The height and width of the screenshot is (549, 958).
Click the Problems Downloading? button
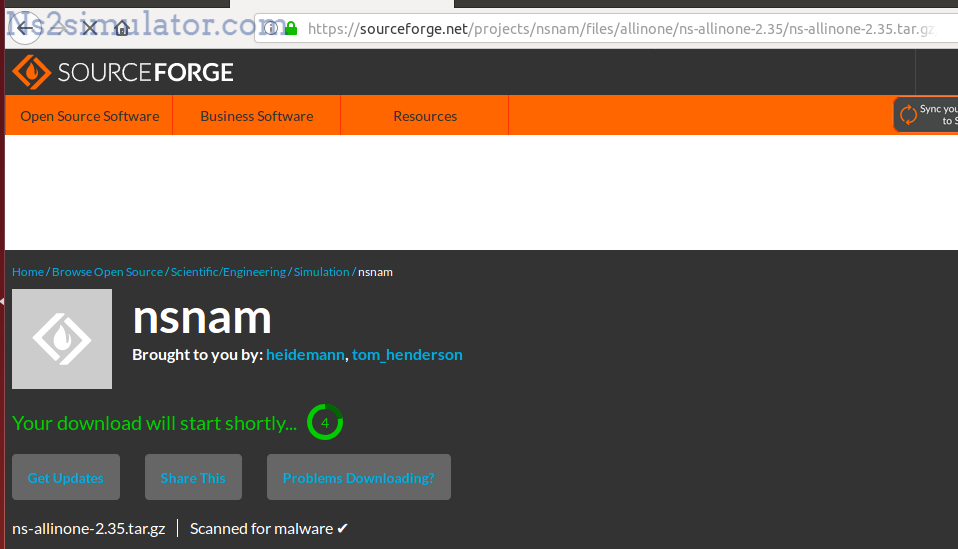359,477
